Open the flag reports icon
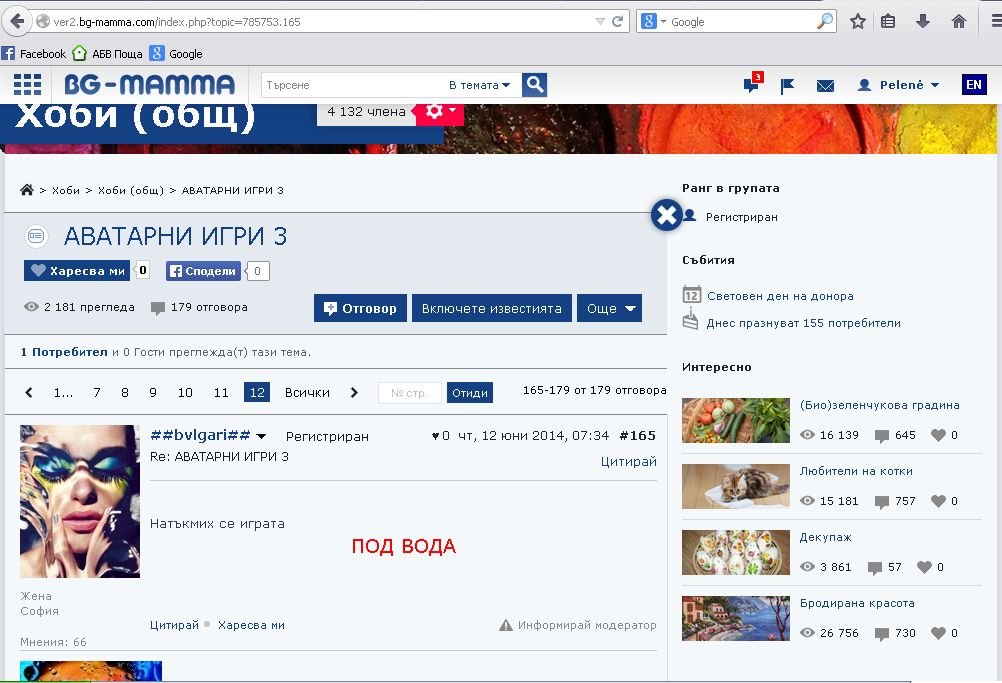This screenshot has height=683, width=1002. [788, 86]
